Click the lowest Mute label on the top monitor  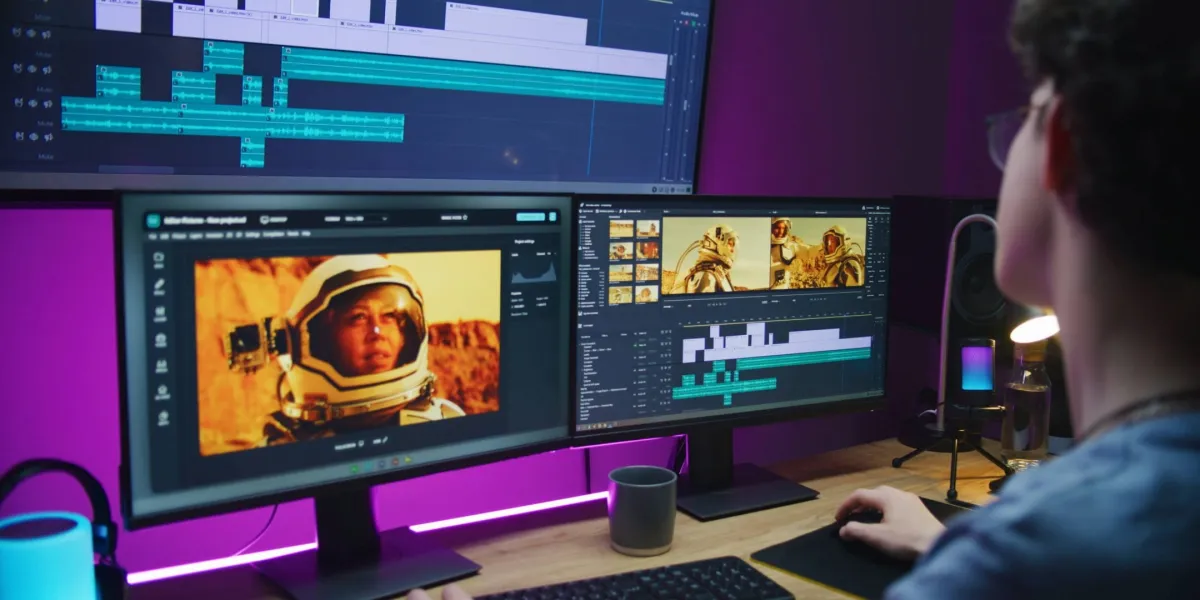[x=45, y=156]
